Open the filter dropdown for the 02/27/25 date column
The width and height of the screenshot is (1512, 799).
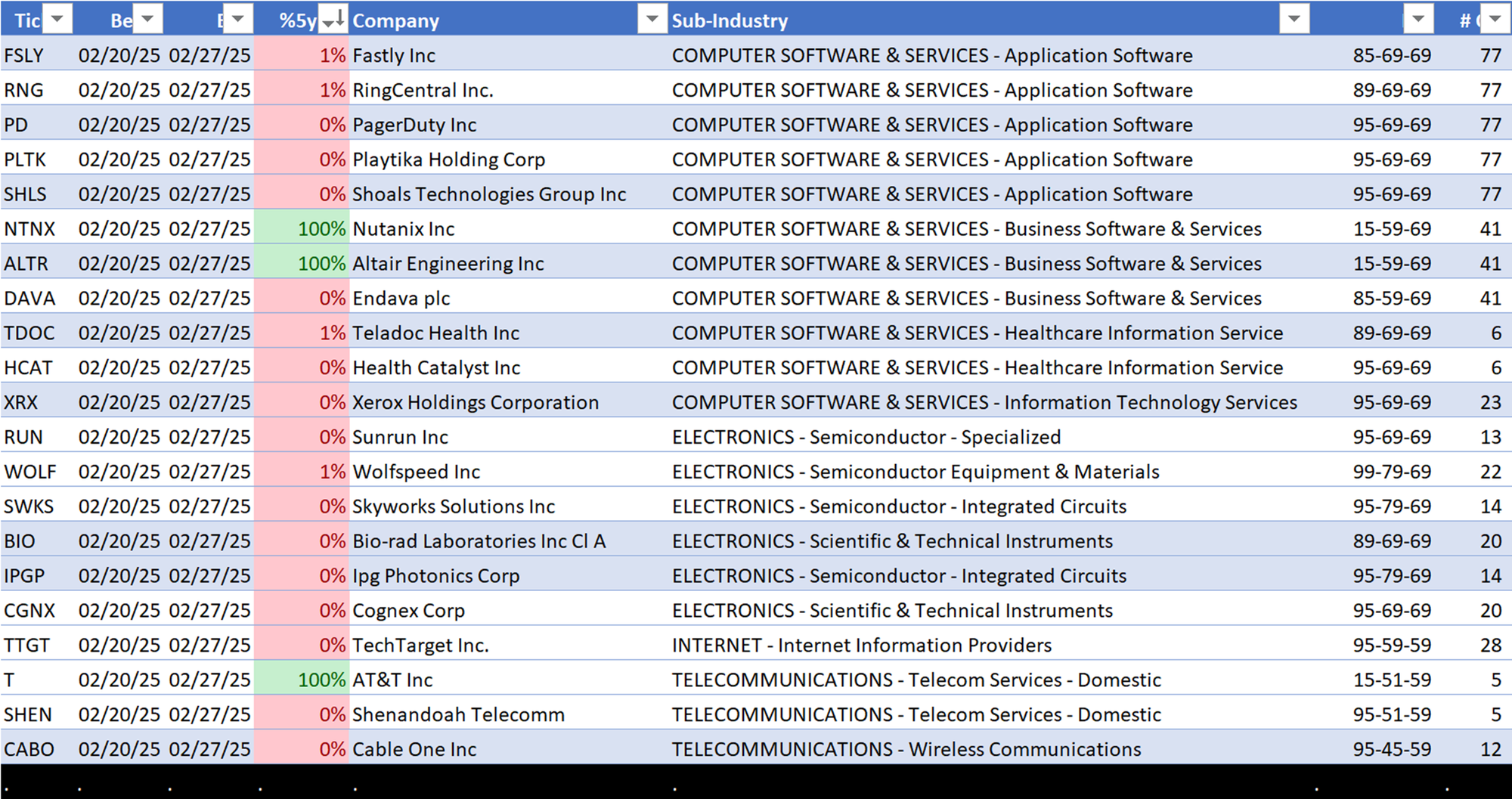tap(238, 20)
